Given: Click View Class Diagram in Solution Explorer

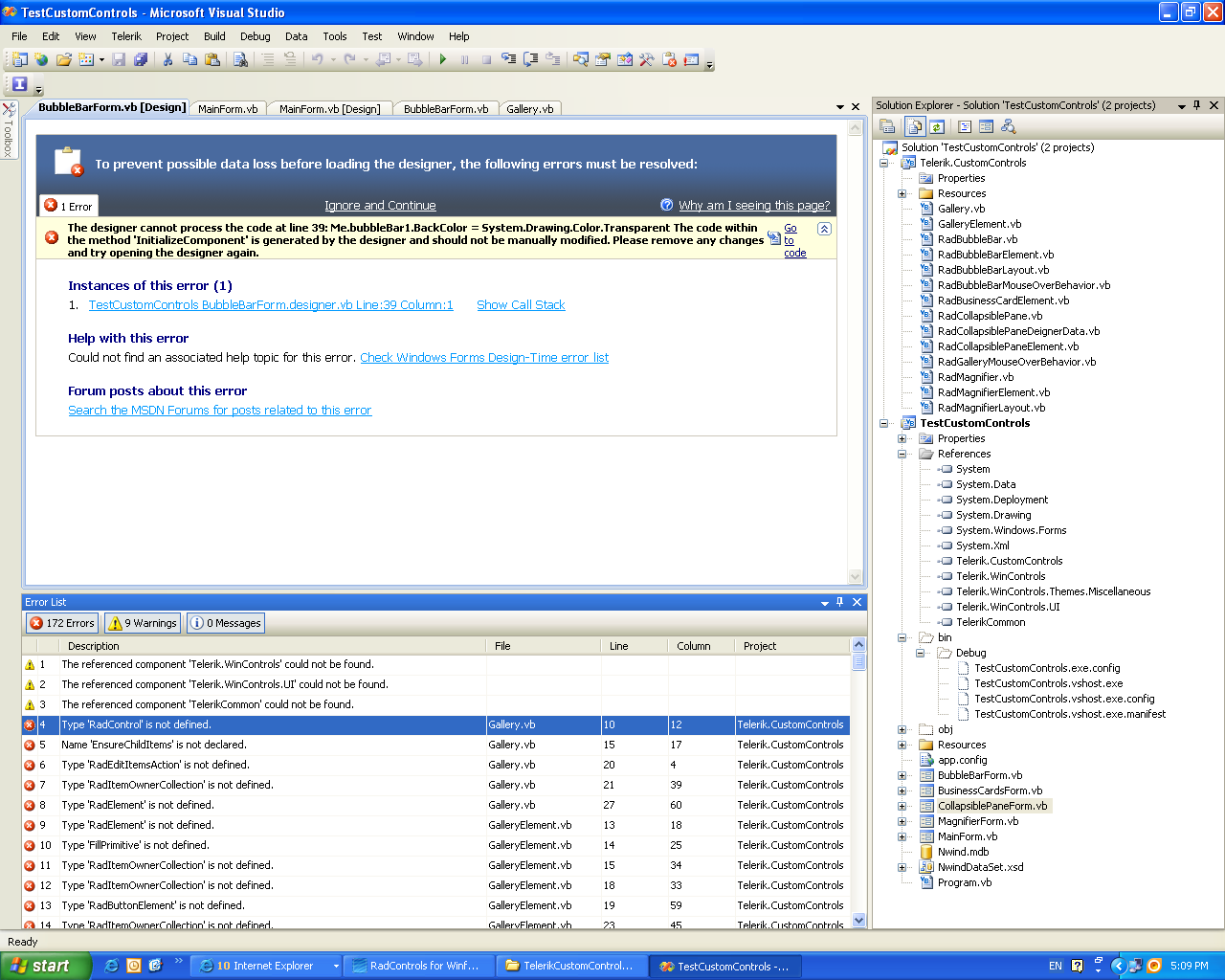Looking at the screenshot, I should click(x=1008, y=126).
